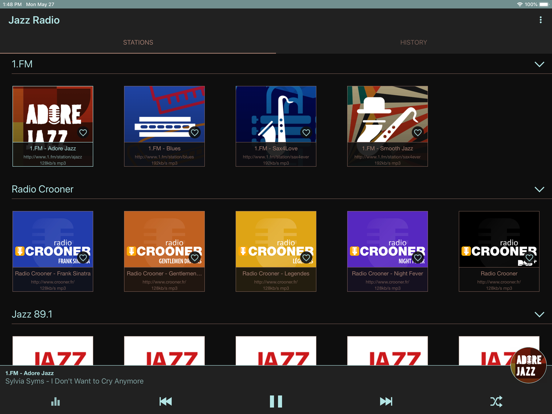This screenshot has height=414, width=552.
Task: Click the 1.FM - Sax4Love label
Action: click(276, 149)
